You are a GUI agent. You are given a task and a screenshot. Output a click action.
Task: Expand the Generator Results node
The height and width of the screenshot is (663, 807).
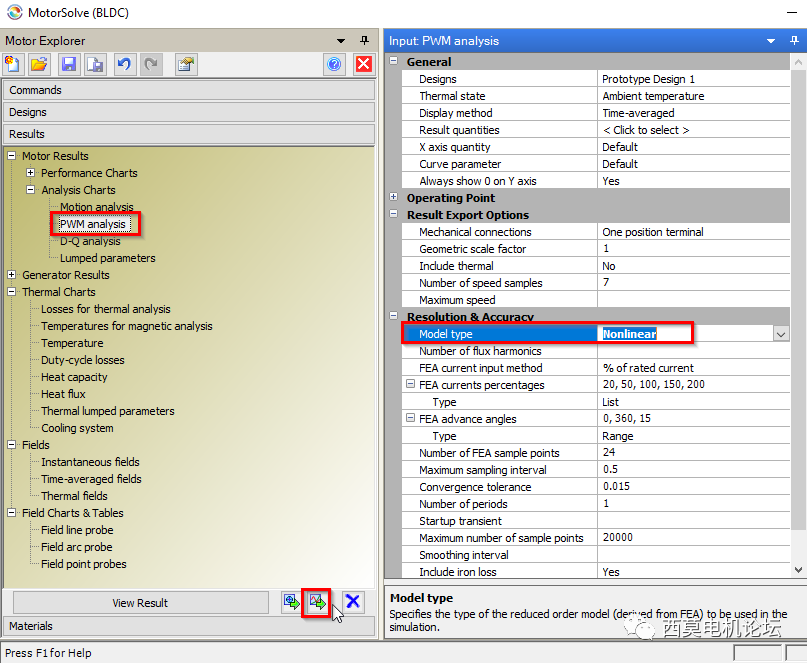[x=11, y=274]
